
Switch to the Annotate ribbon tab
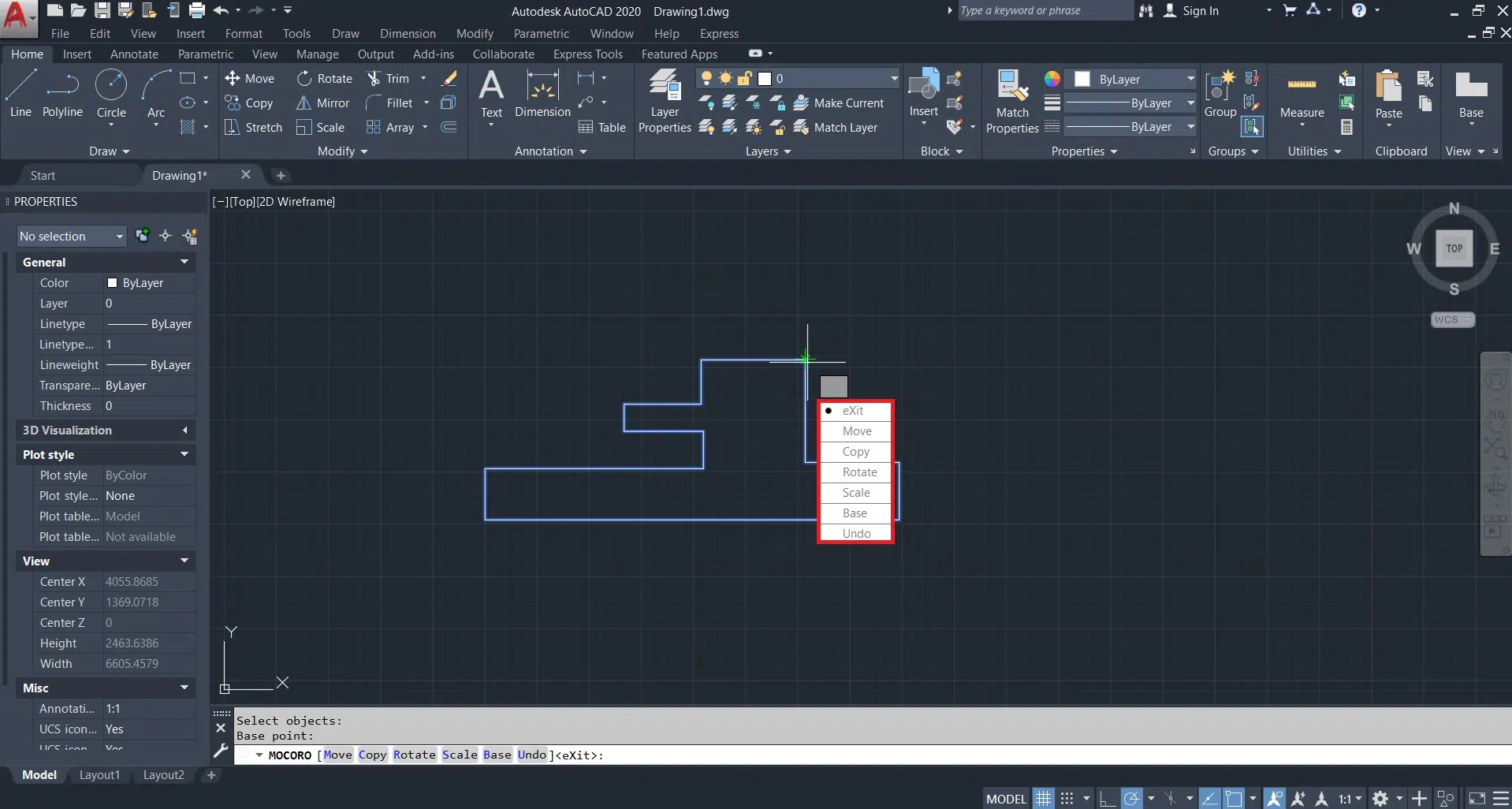pos(134,54)
